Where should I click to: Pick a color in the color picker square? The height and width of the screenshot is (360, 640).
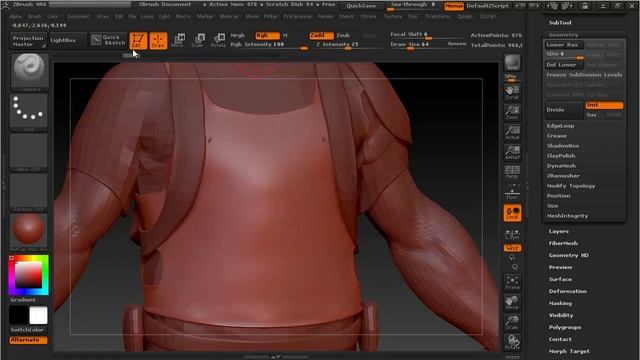[29, 275]
